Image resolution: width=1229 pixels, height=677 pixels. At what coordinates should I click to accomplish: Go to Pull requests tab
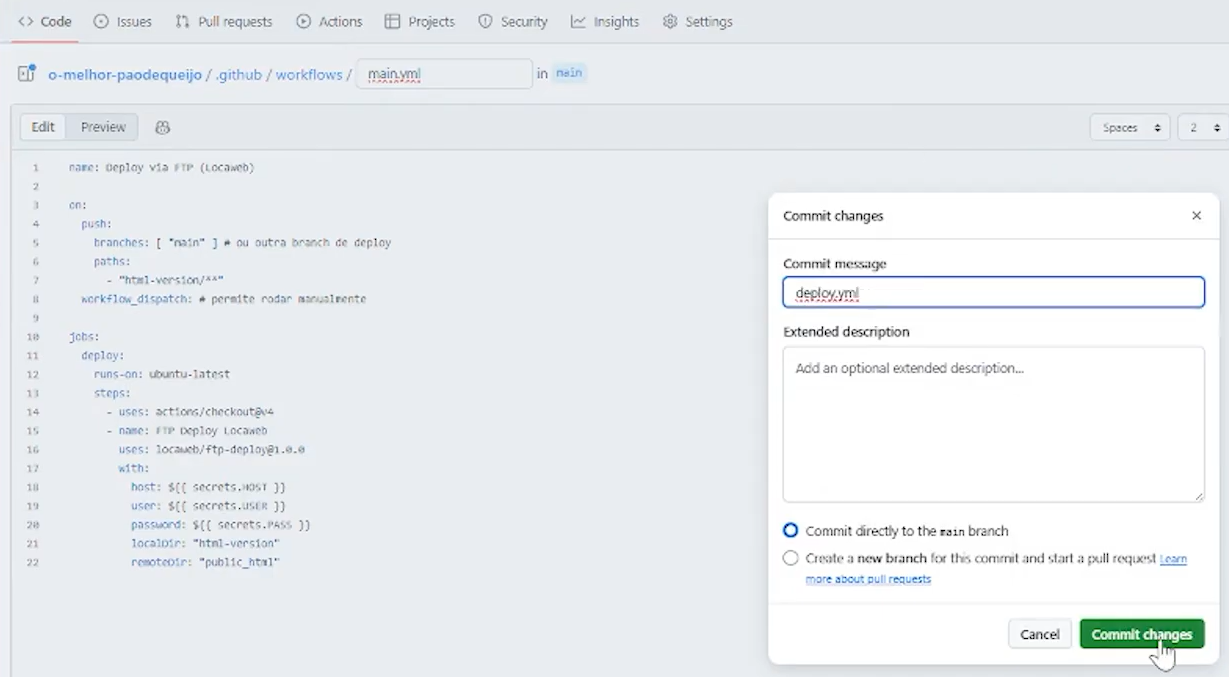coord(224,21)
